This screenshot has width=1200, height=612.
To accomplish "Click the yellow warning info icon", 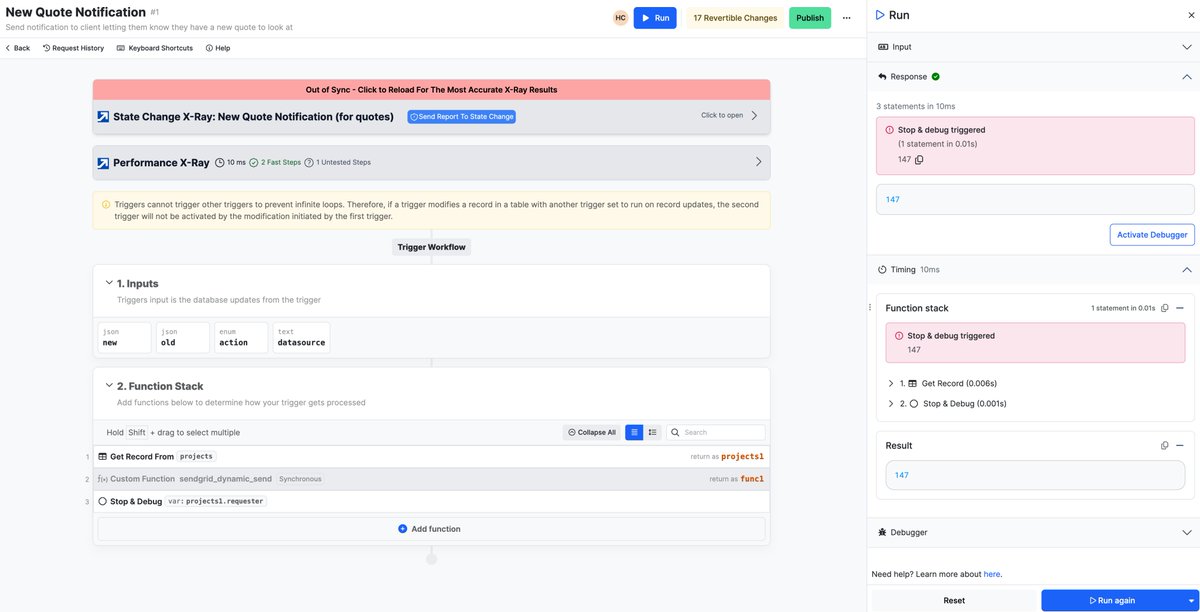I will click(x=106, y=204).
